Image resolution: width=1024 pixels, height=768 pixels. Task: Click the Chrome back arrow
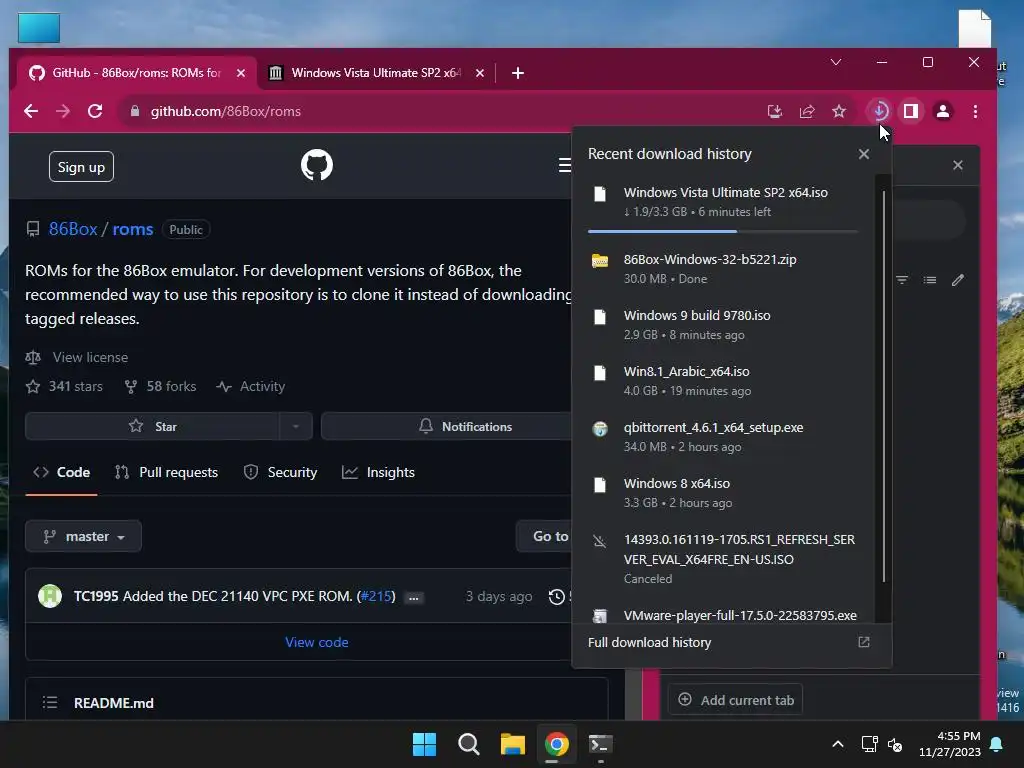31,111
